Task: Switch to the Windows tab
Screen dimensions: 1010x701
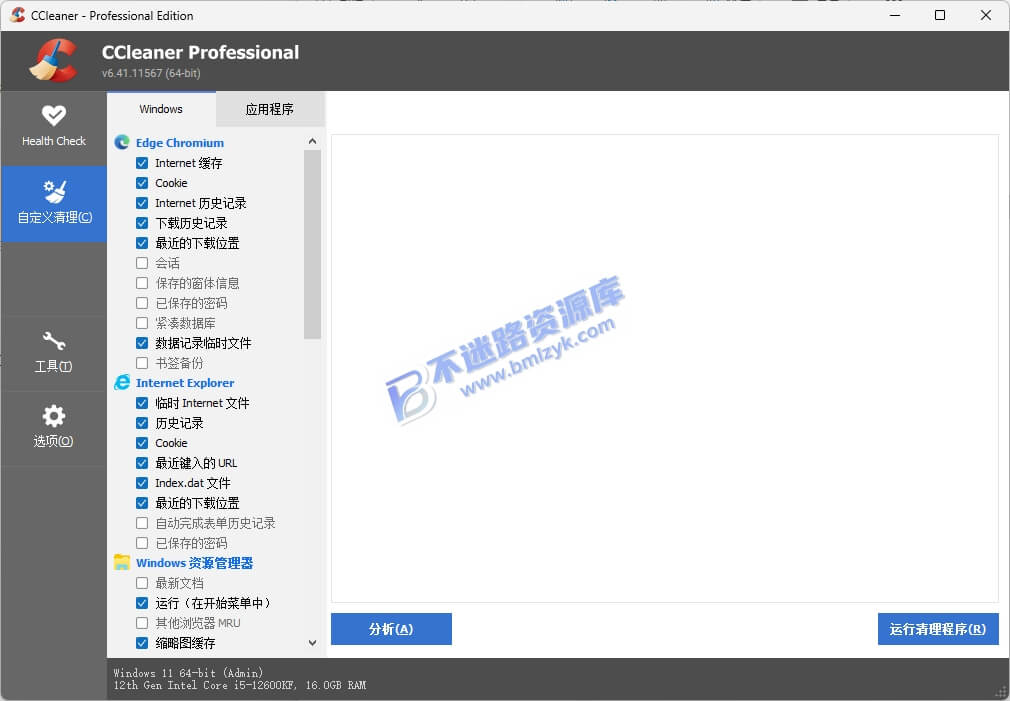Action: point(161,109)
